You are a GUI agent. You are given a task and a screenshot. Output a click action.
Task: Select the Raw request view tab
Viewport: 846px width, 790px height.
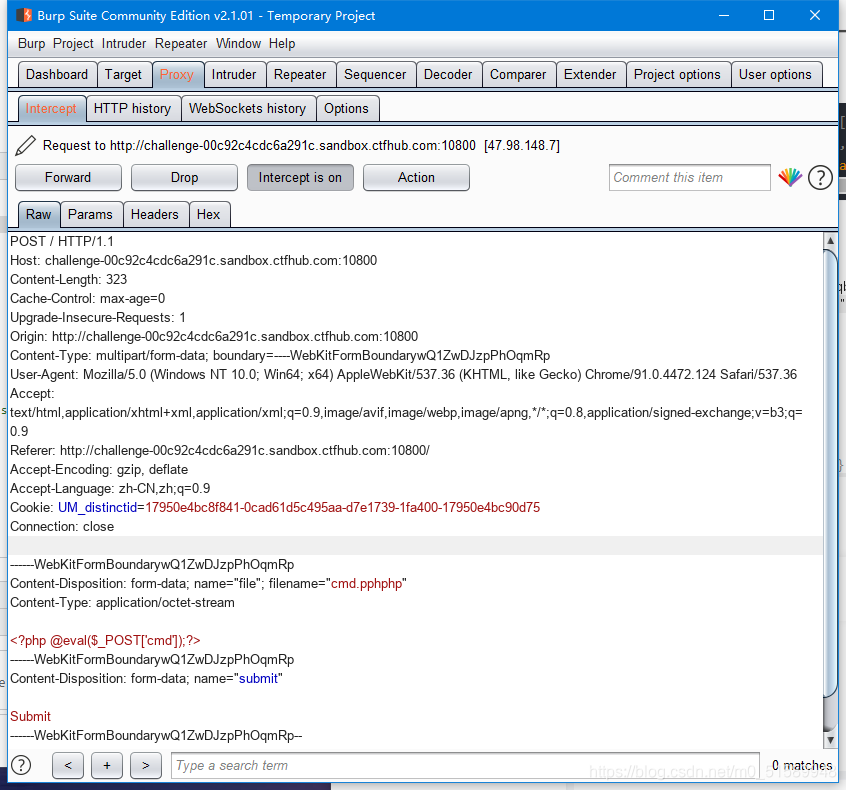pos(38,215)
